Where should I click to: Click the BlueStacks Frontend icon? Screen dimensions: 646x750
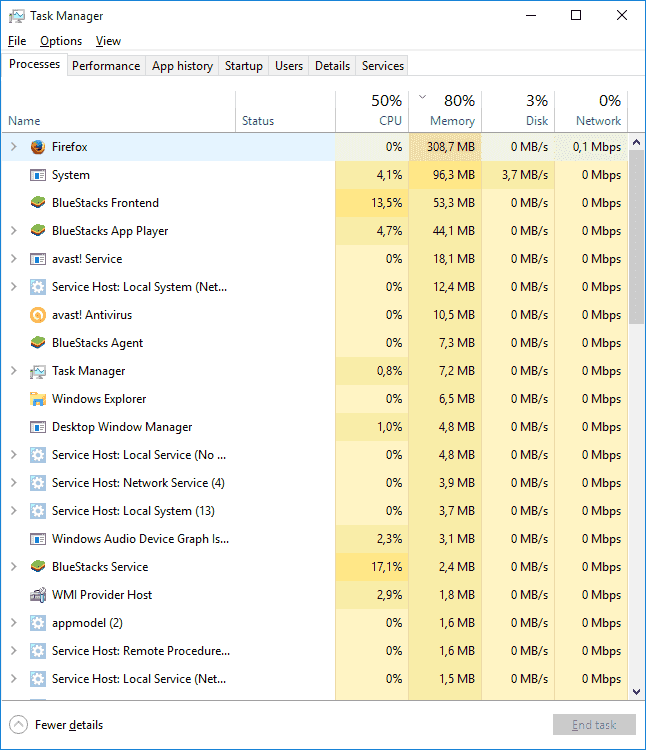pos(38,203)
